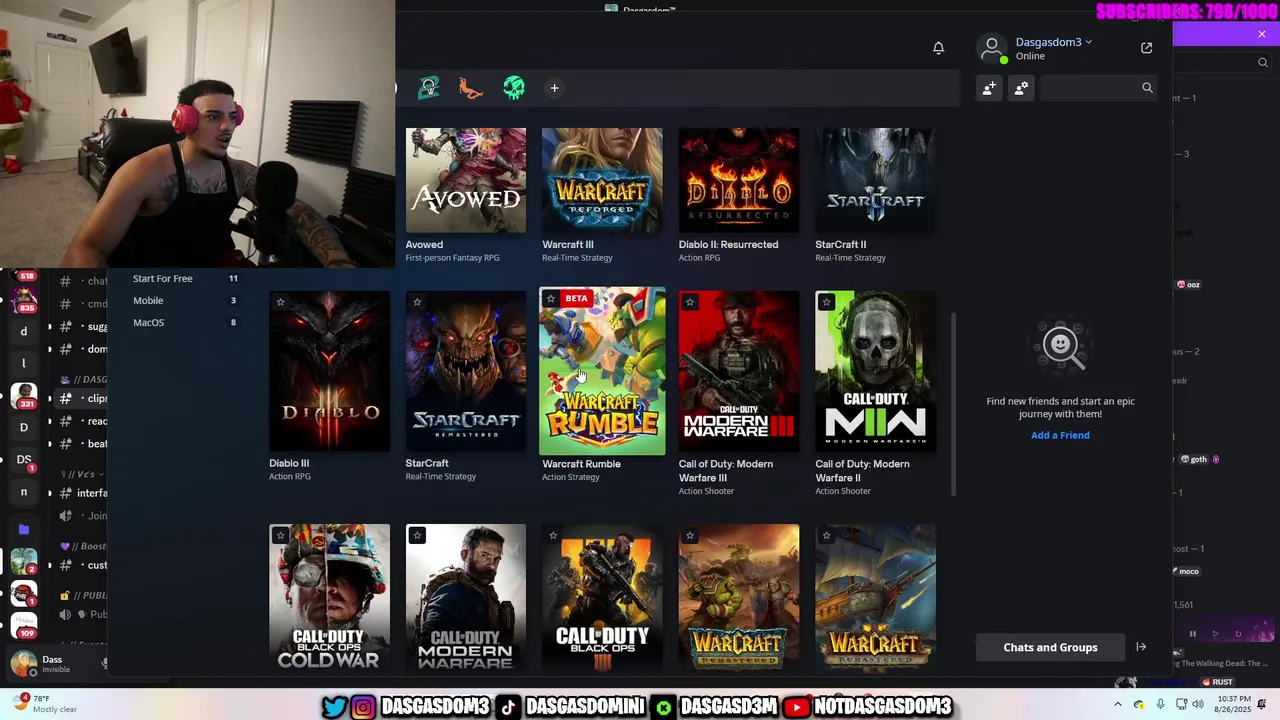Favorite StarCraft Remastered with its star
This screenshot has width=1280, height=720.
[x=417, y=302]
